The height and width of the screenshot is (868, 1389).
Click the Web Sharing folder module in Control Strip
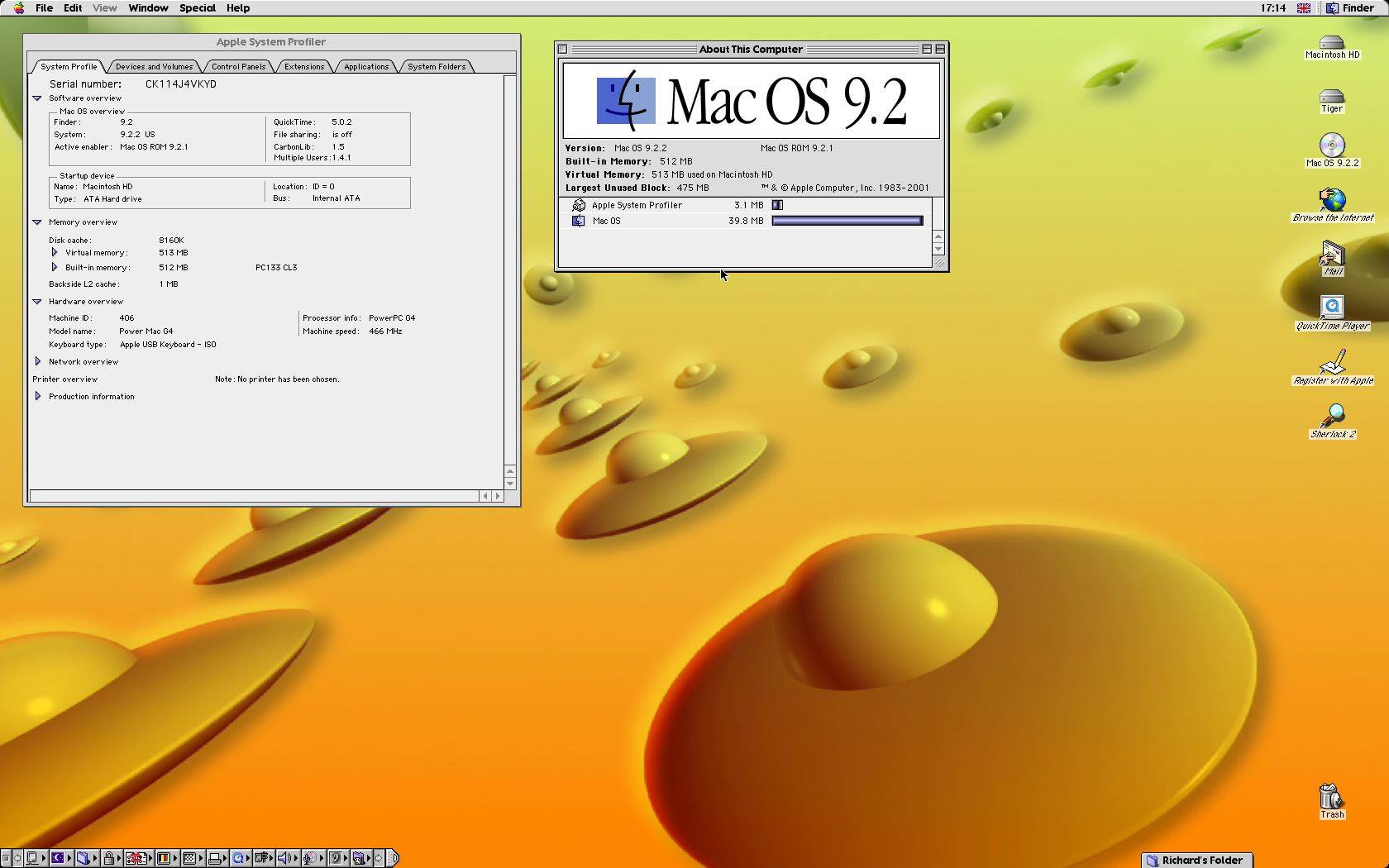361,858
